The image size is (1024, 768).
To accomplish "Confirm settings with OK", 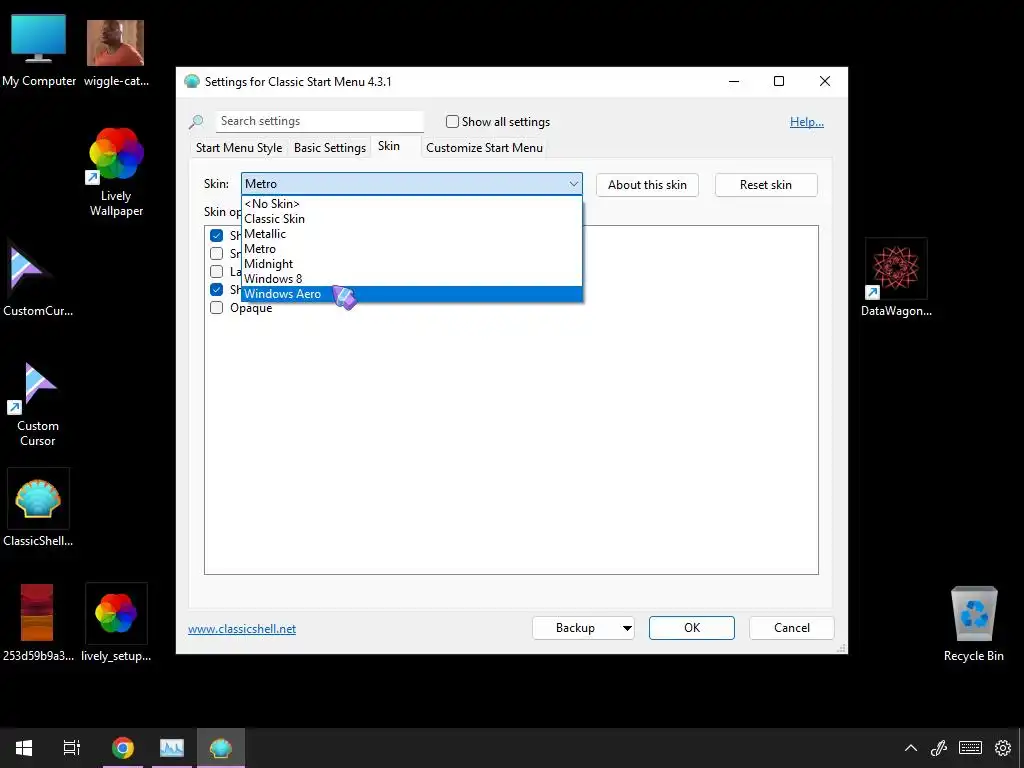I will tap(692, 628).
